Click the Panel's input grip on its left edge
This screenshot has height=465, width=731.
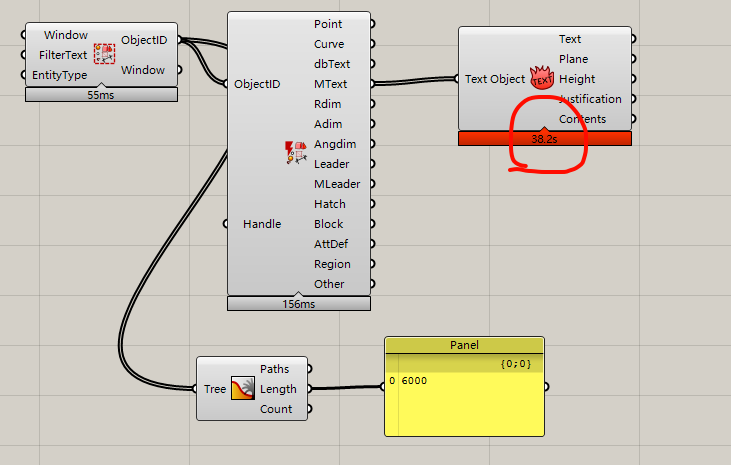(382, 387)
